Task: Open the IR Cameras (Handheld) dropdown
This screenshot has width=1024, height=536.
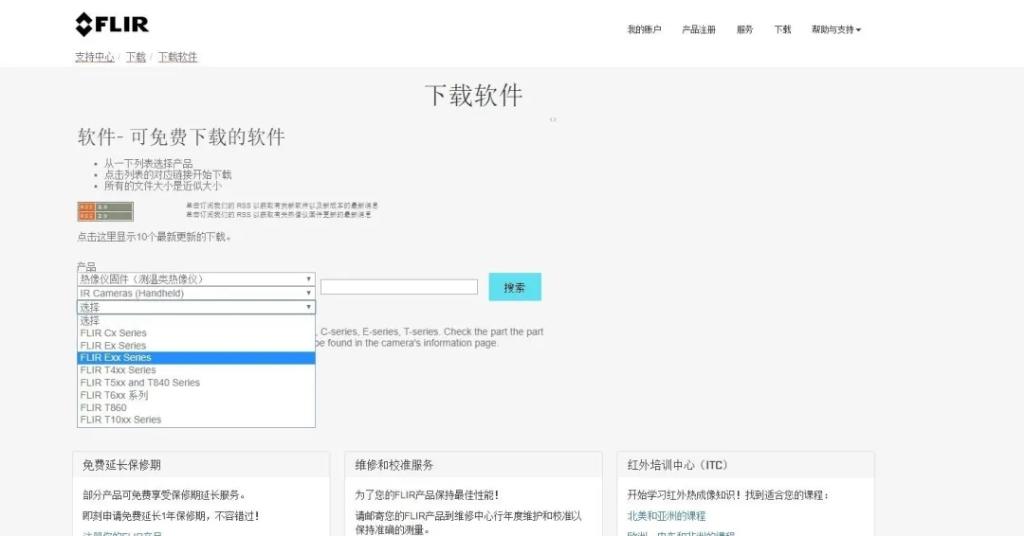Action: pyautogui.click(x=196, y=293)
